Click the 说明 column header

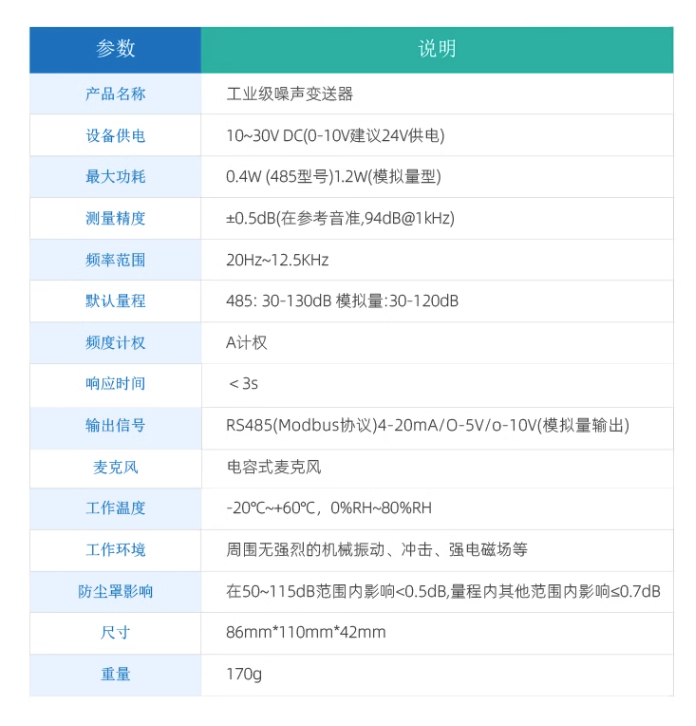click(437, 49)
